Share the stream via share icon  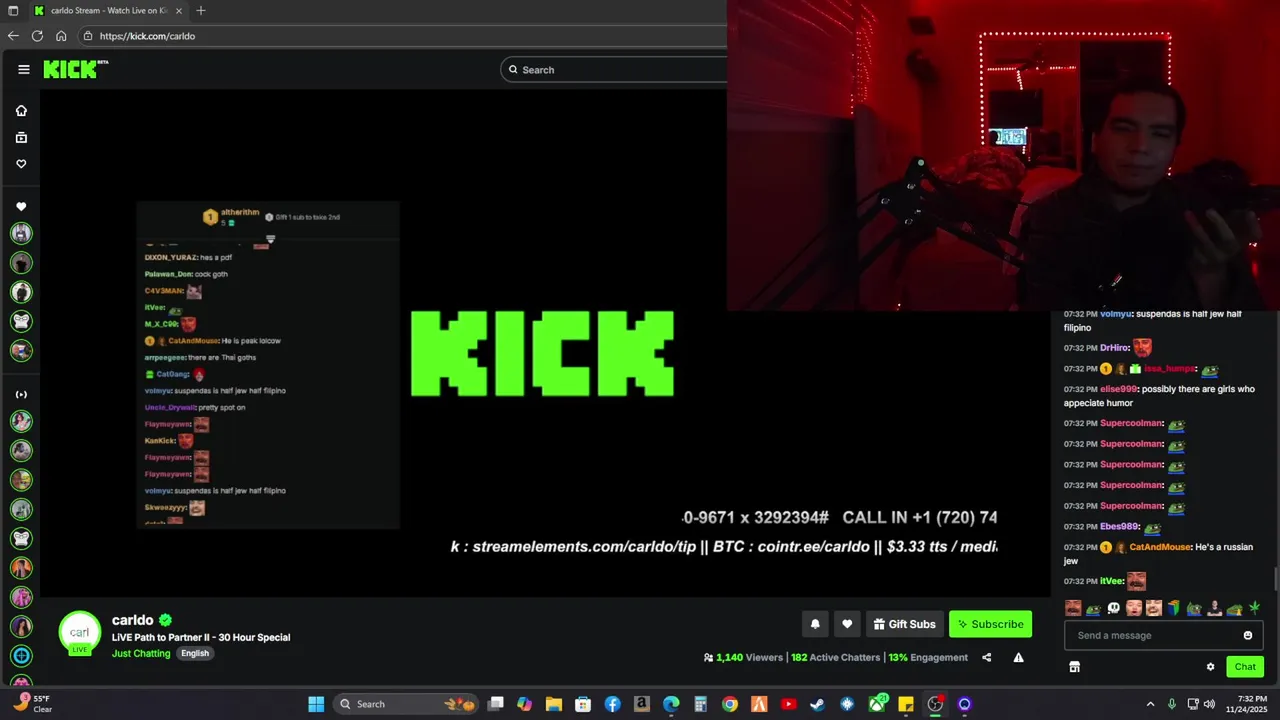pos(987,657)
